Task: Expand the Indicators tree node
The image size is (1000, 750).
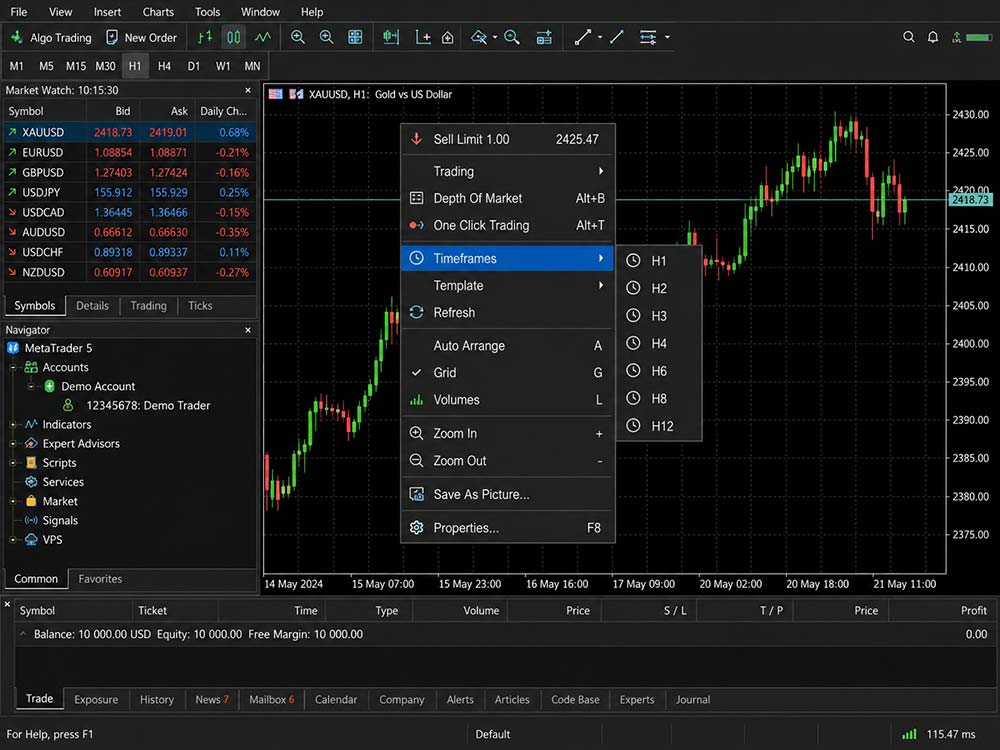Action: 13,425
